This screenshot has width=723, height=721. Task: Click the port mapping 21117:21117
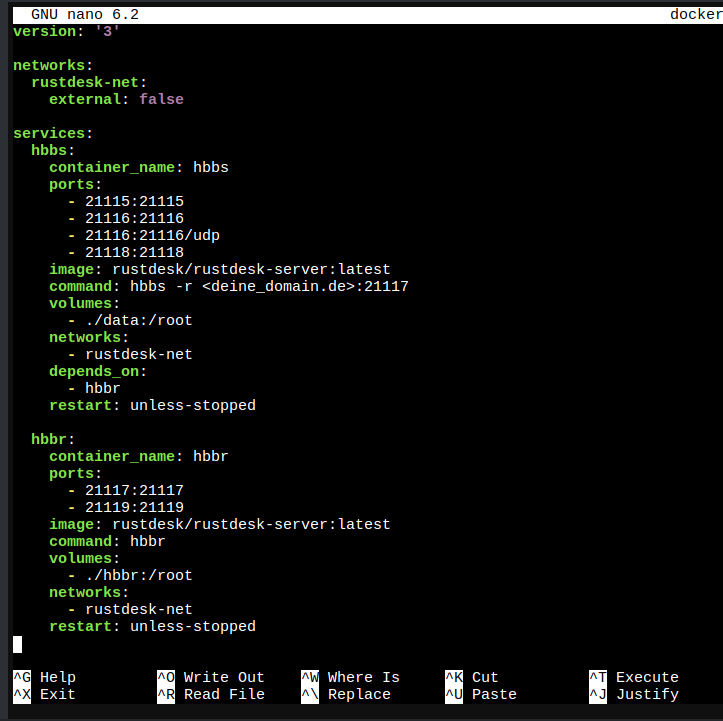pyautogui.click(x=134, y=491)
